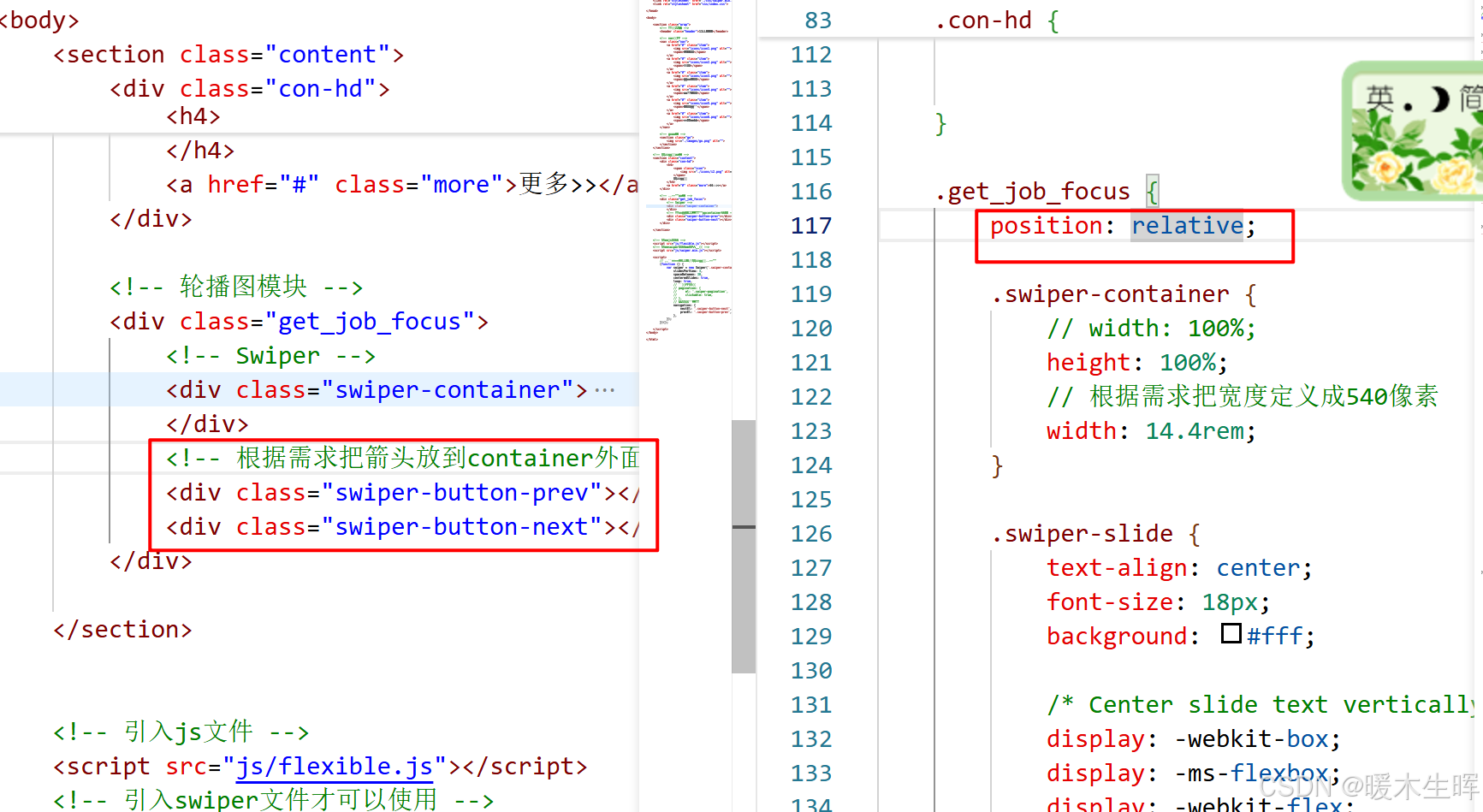Click the height: 100%; declaration
The image size is (1483, 812).
point(1137,362)
